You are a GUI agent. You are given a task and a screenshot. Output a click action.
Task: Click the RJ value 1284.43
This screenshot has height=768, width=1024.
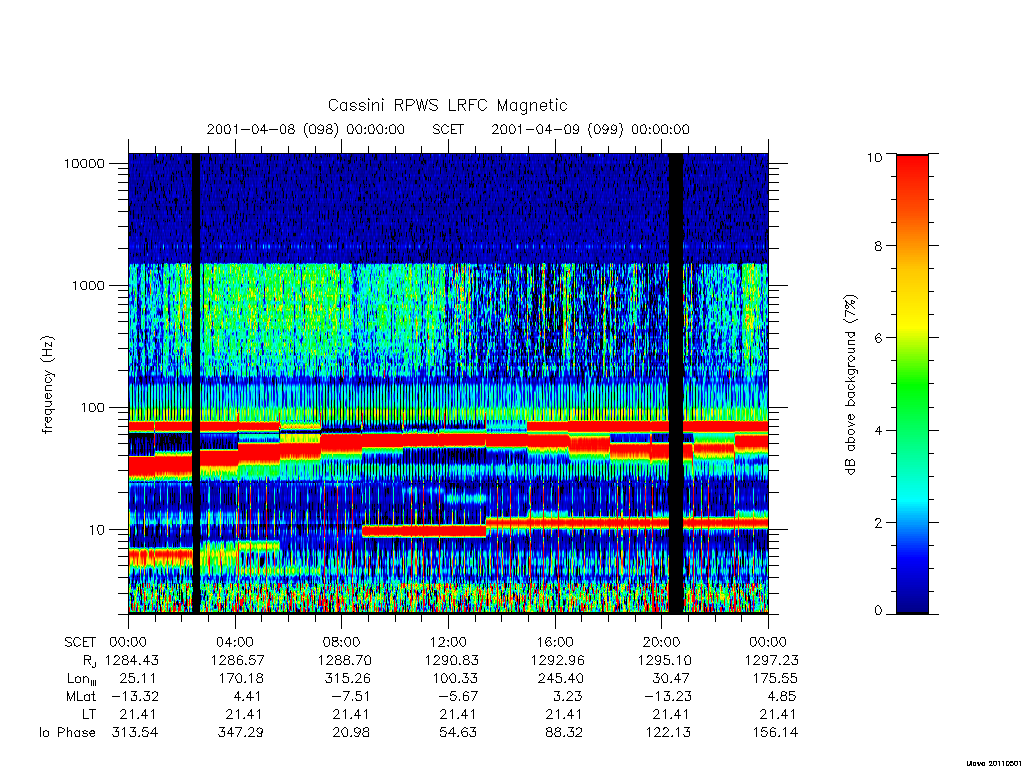click(132, 660)
